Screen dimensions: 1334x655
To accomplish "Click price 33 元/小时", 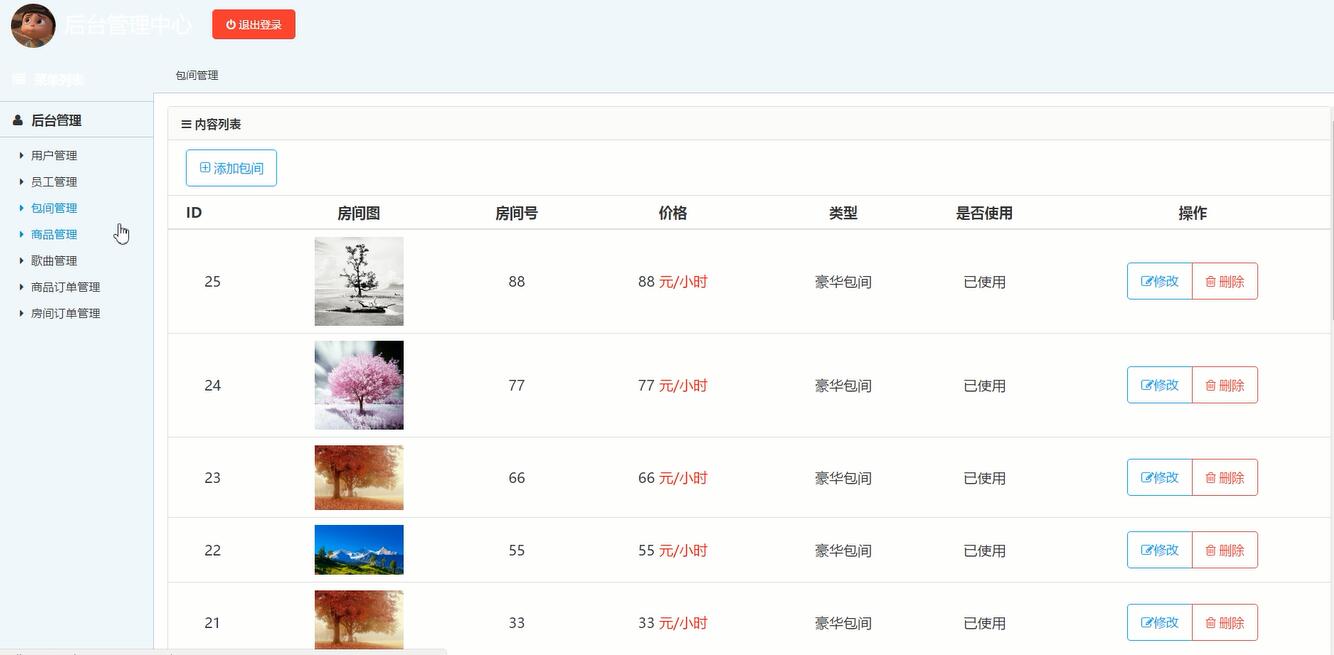I will tap(673, 623).
